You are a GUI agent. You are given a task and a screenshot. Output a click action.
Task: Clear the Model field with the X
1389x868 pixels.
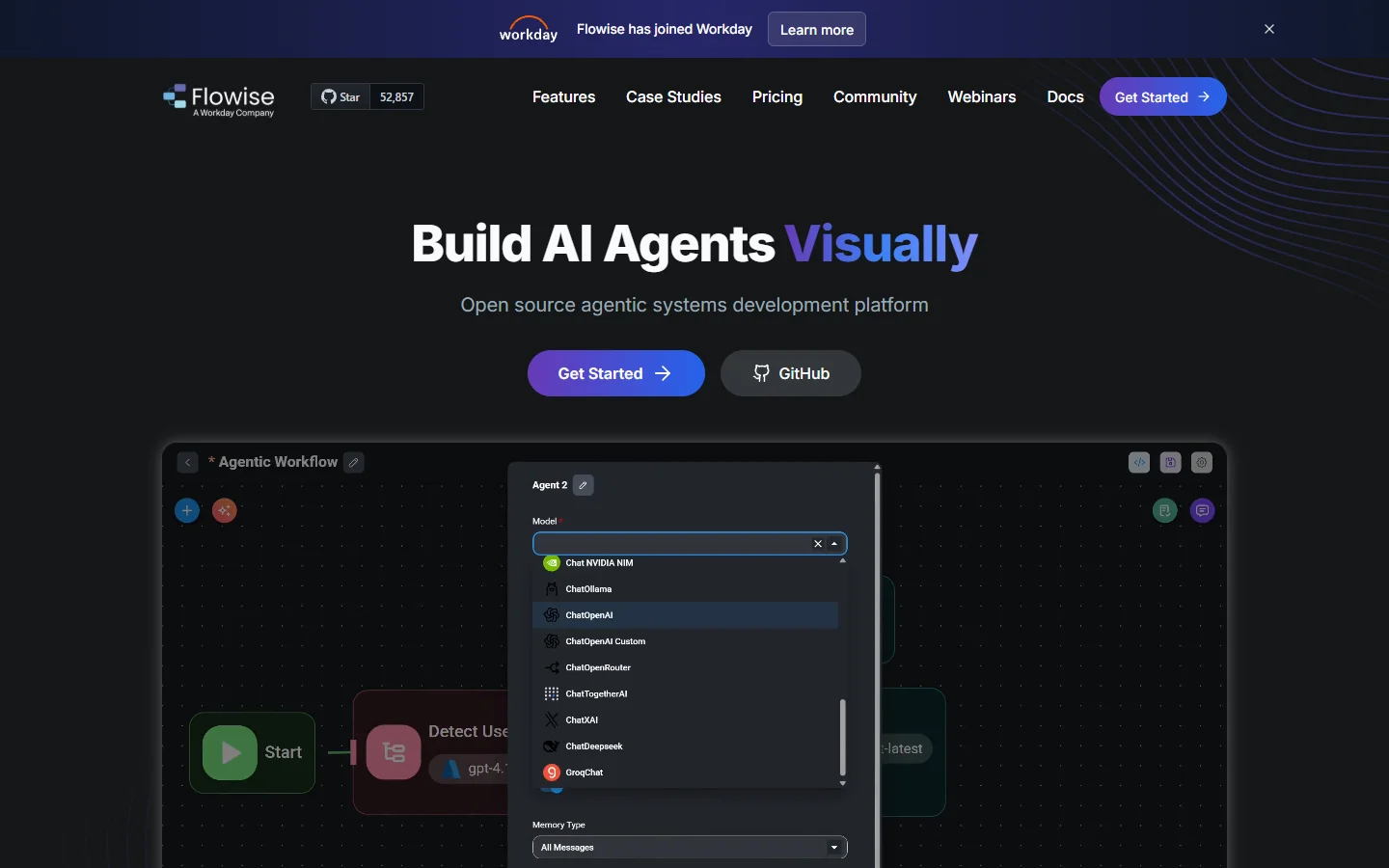pyautogui.click(x=818, y=544)
